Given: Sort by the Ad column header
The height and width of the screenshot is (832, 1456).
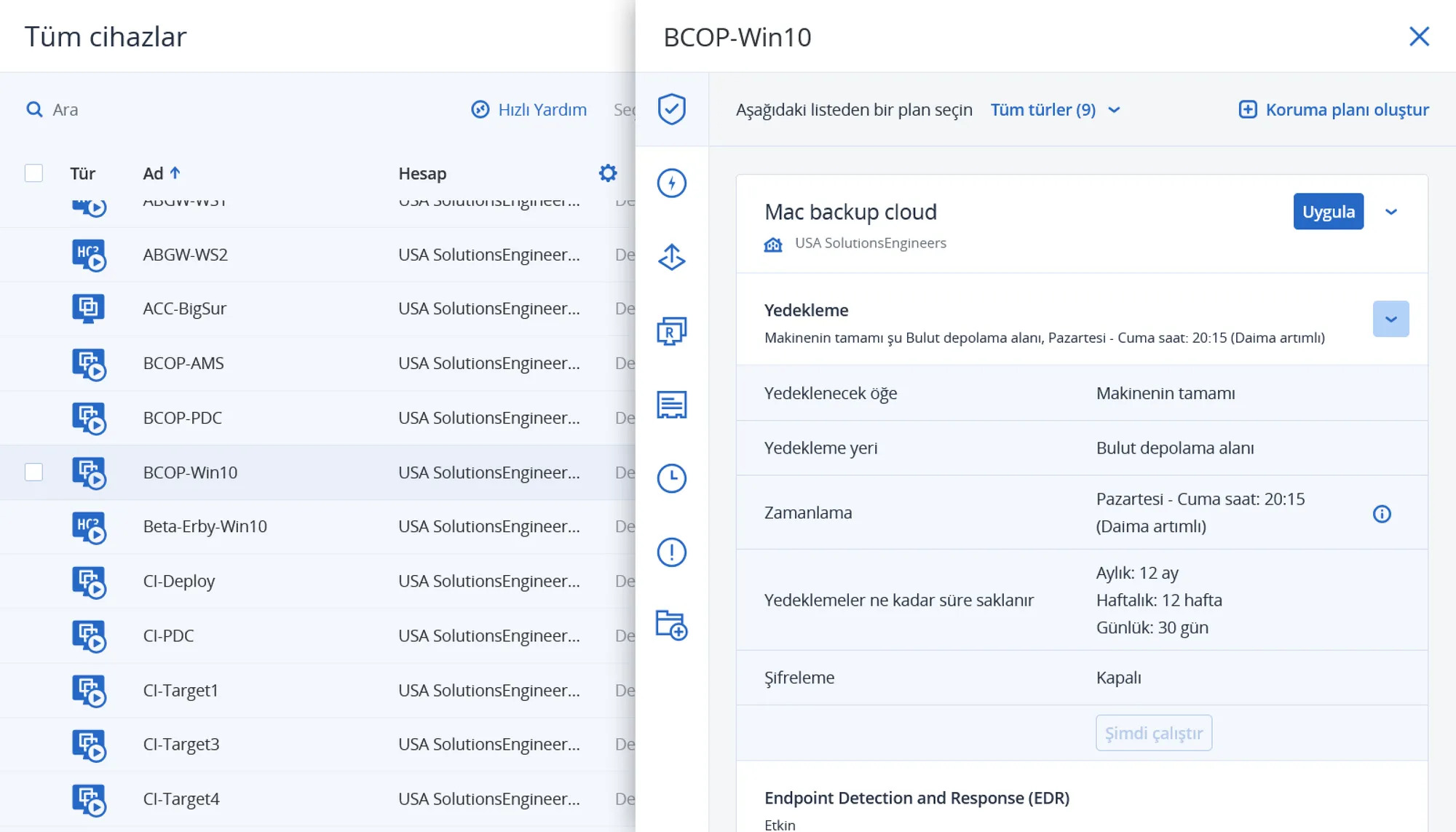Looking at the screenshot, I should pyautogui.click(x=161, y=173).
